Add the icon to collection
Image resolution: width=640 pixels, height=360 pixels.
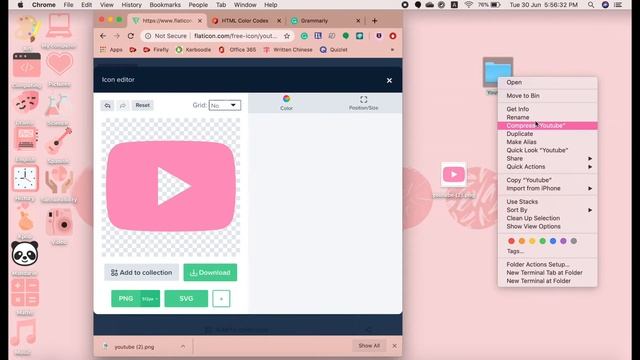tap(141, 272)
